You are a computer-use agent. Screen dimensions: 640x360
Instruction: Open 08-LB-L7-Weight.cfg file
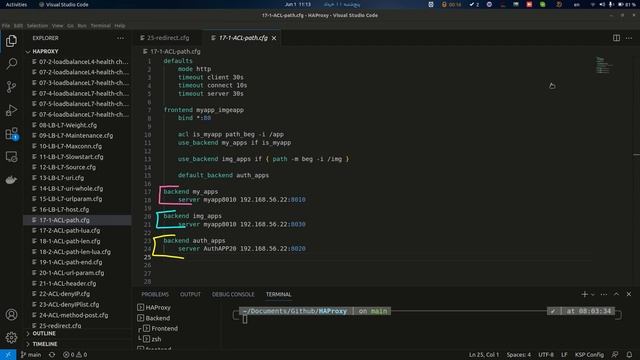coord(68,125)
